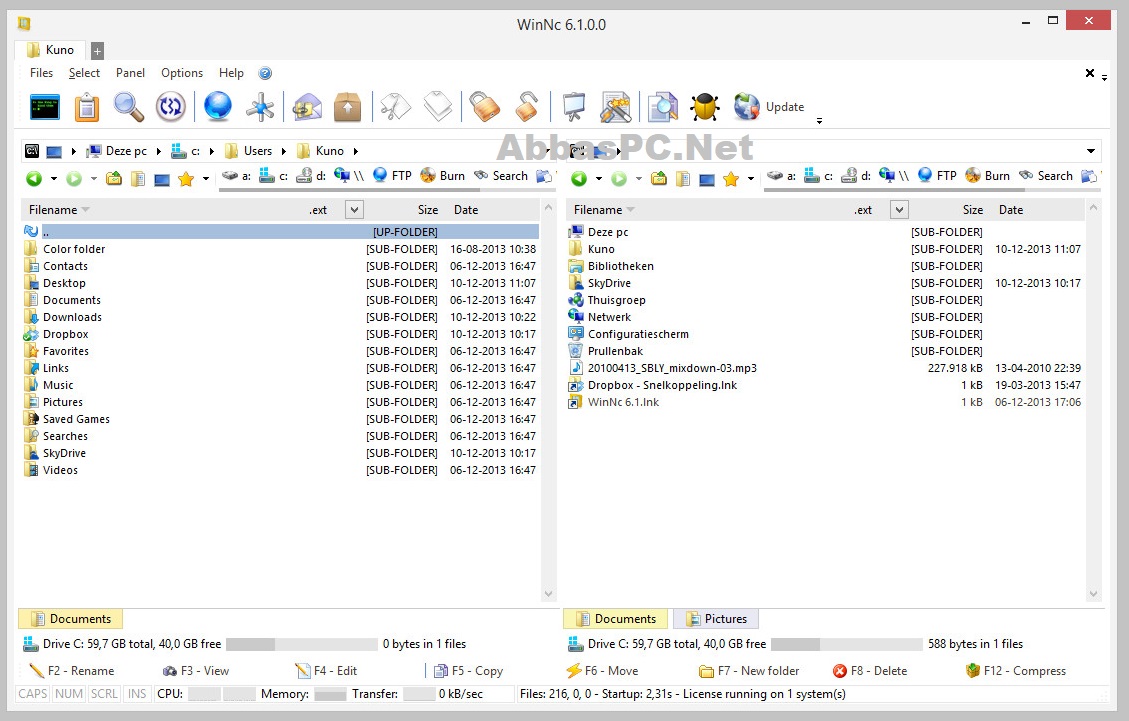Select the Documents tab in left panel
Image resolution: width=1129 pixels, height=721 pixels.
pos(71,619)
